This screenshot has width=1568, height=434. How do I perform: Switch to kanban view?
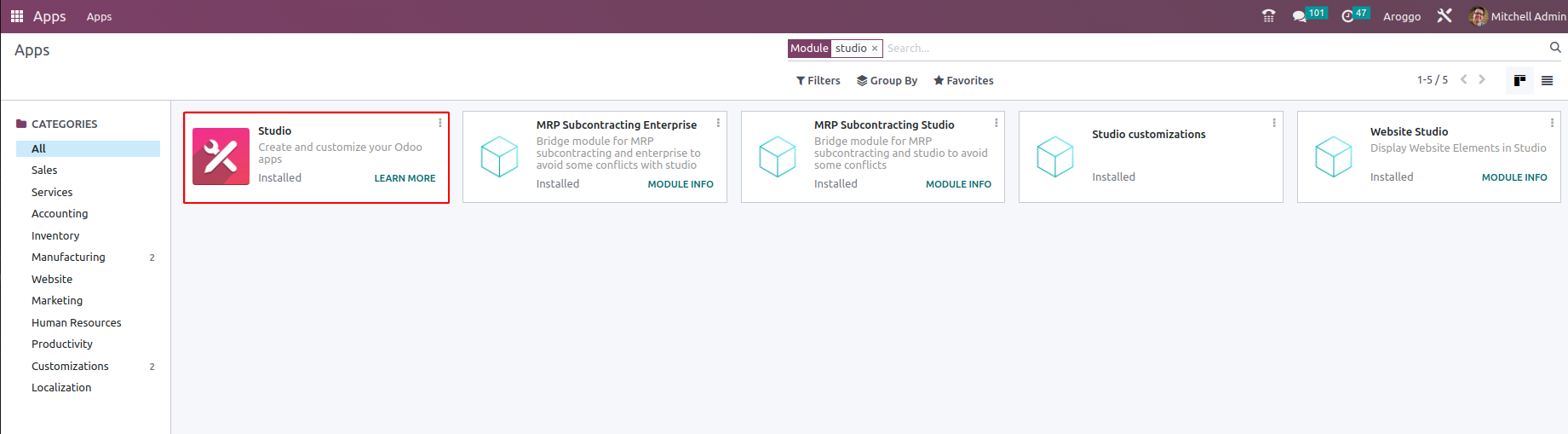click(x=1519, y=80)
